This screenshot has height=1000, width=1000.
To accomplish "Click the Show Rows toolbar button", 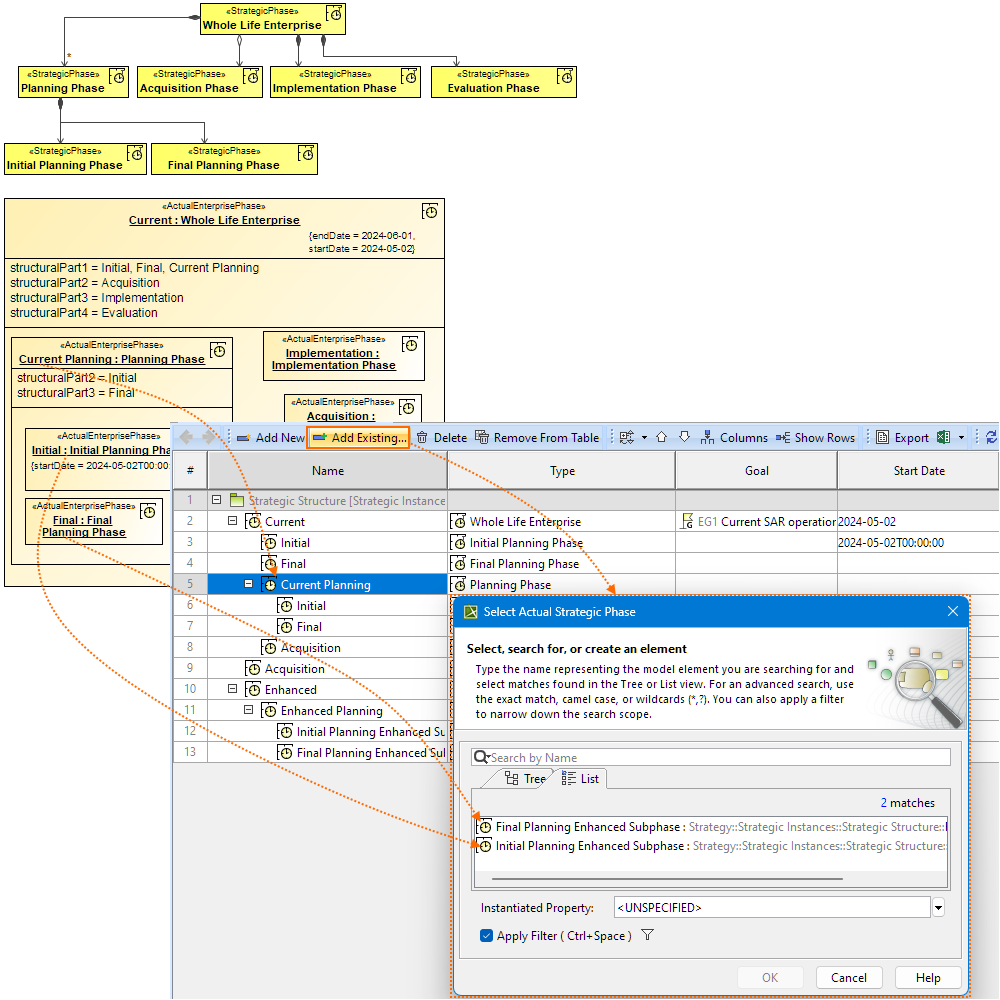I will (815, 438).
